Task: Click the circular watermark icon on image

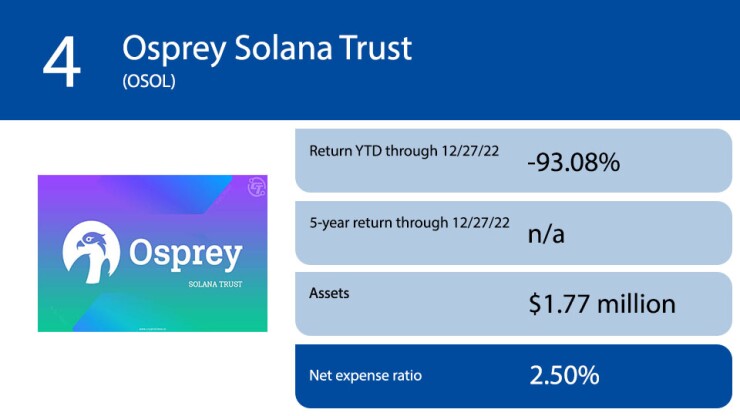Action: click(x=254, y=186)
